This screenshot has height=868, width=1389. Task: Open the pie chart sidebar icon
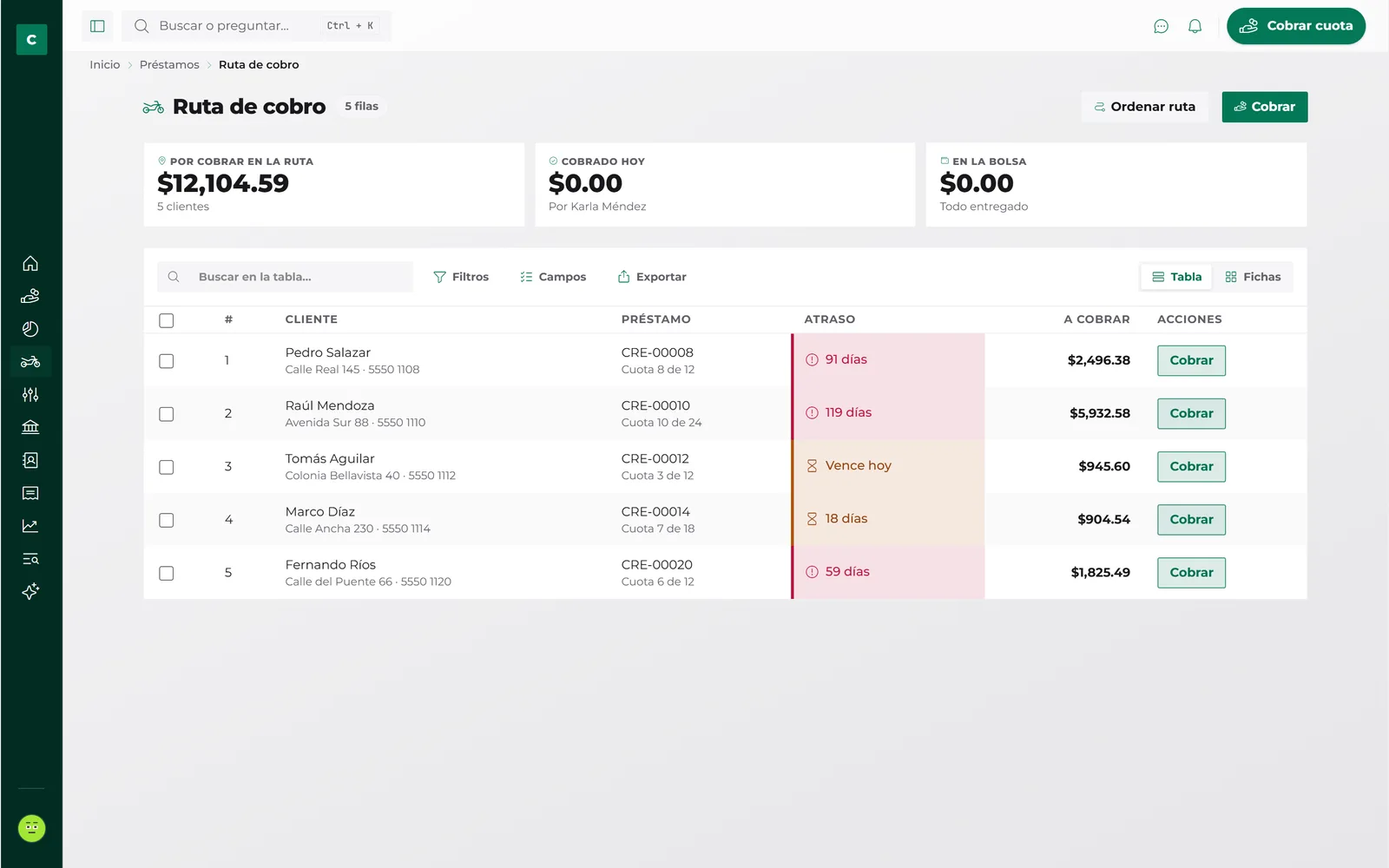click(x=30, y=329)
